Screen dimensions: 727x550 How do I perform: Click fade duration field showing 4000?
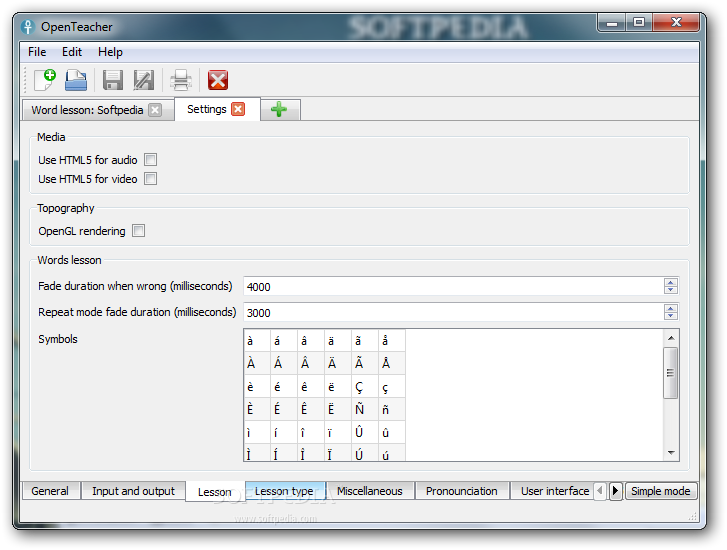click(454, 287)
